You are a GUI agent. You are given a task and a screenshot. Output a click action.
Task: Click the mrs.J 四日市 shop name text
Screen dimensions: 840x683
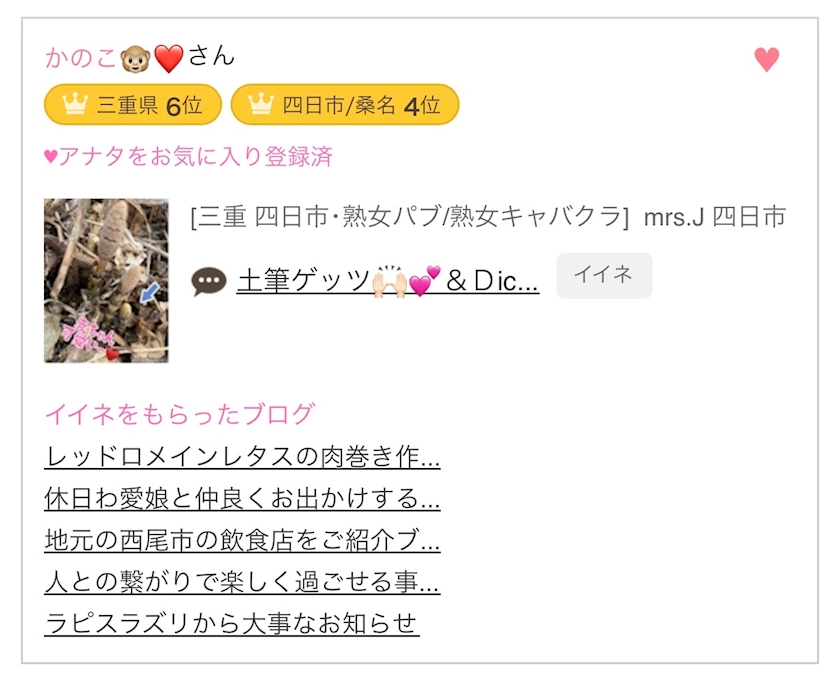(714, 217)
